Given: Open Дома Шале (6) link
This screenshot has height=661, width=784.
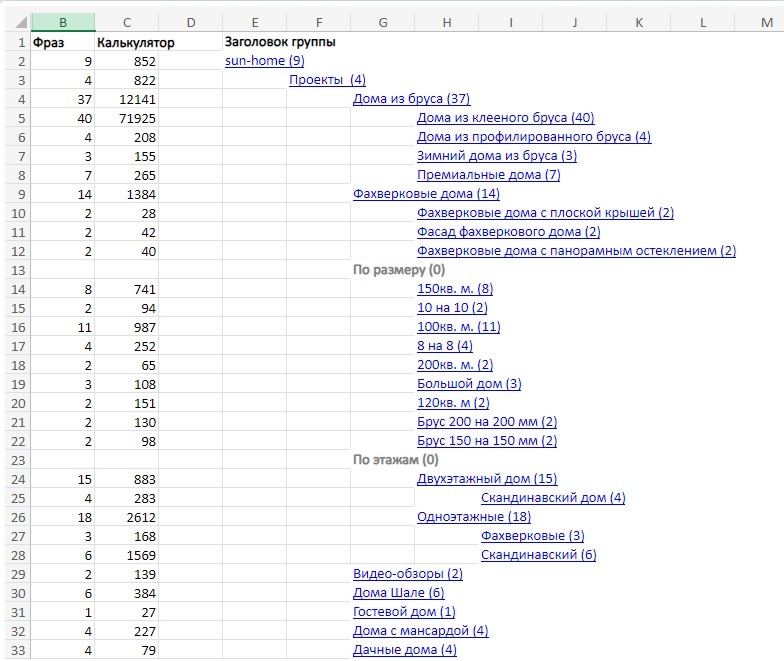Looking at the screenshot, I should 398,593.
